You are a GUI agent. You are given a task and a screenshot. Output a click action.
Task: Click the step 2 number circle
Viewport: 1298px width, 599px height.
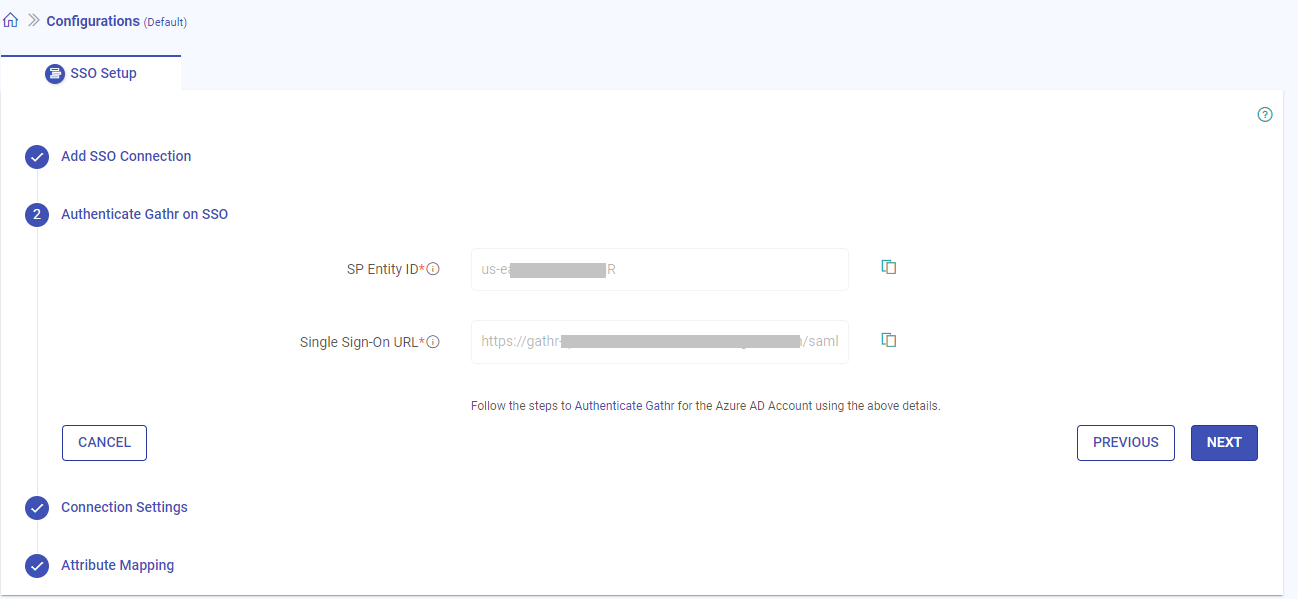[x=37, y=215]
